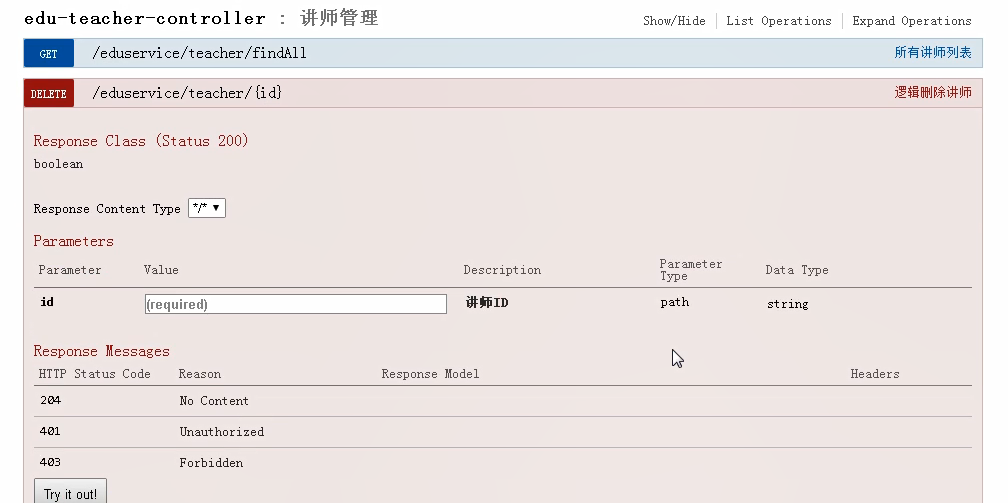Click the Show/Hide link
Image resolution: width=1008 pixels, height=503 pixels.
[x=674, y=21]
